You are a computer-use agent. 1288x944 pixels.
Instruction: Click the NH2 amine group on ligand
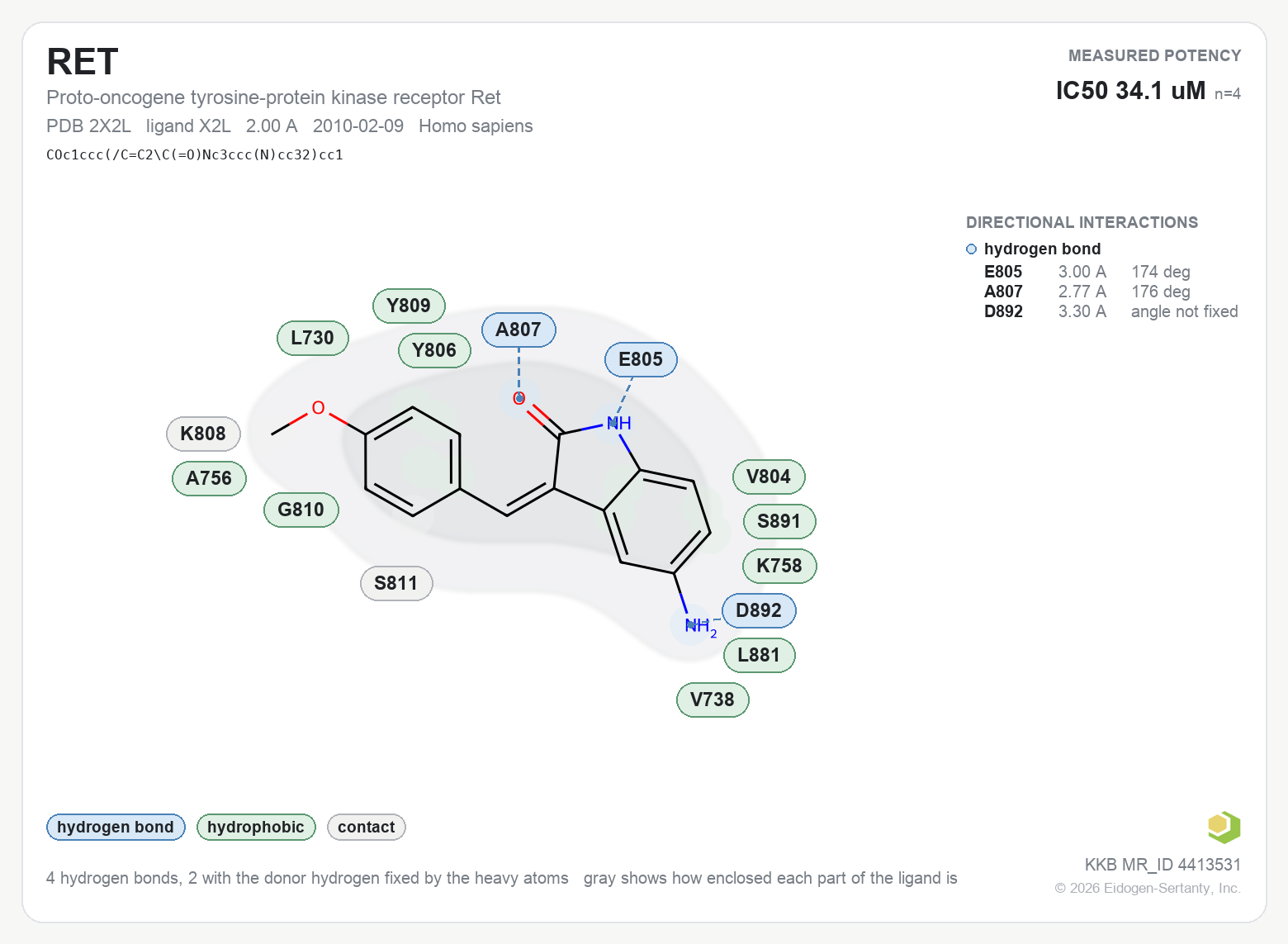pos(700,626)
